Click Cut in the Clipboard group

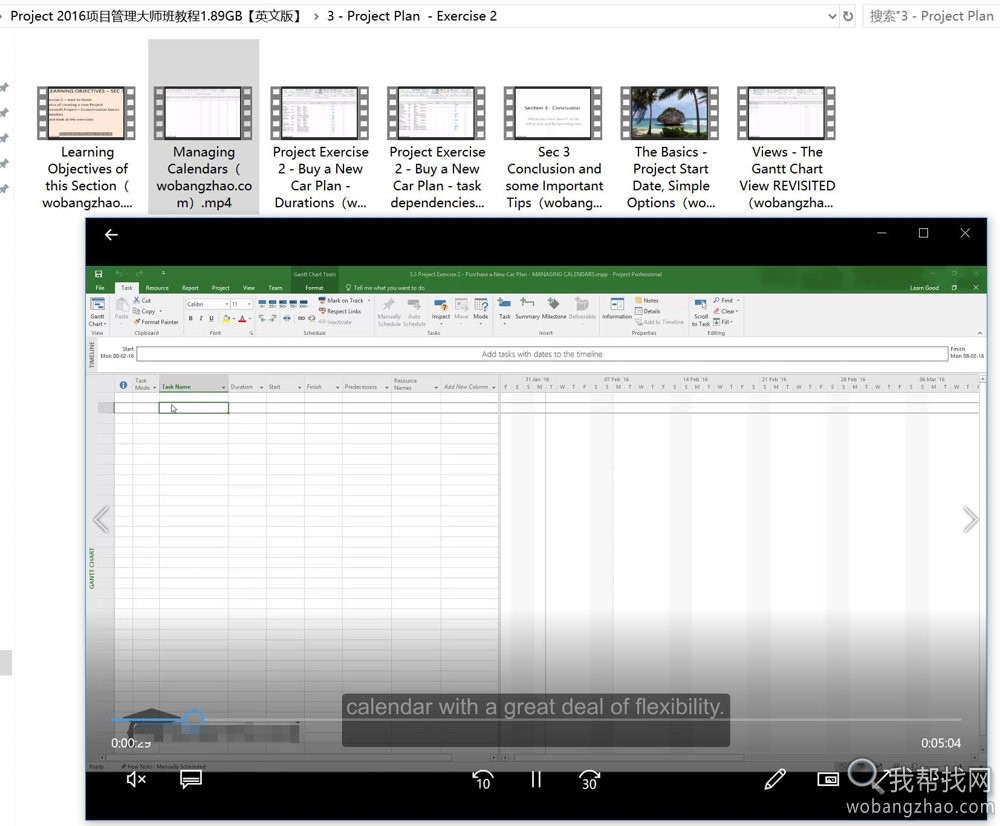142,300
